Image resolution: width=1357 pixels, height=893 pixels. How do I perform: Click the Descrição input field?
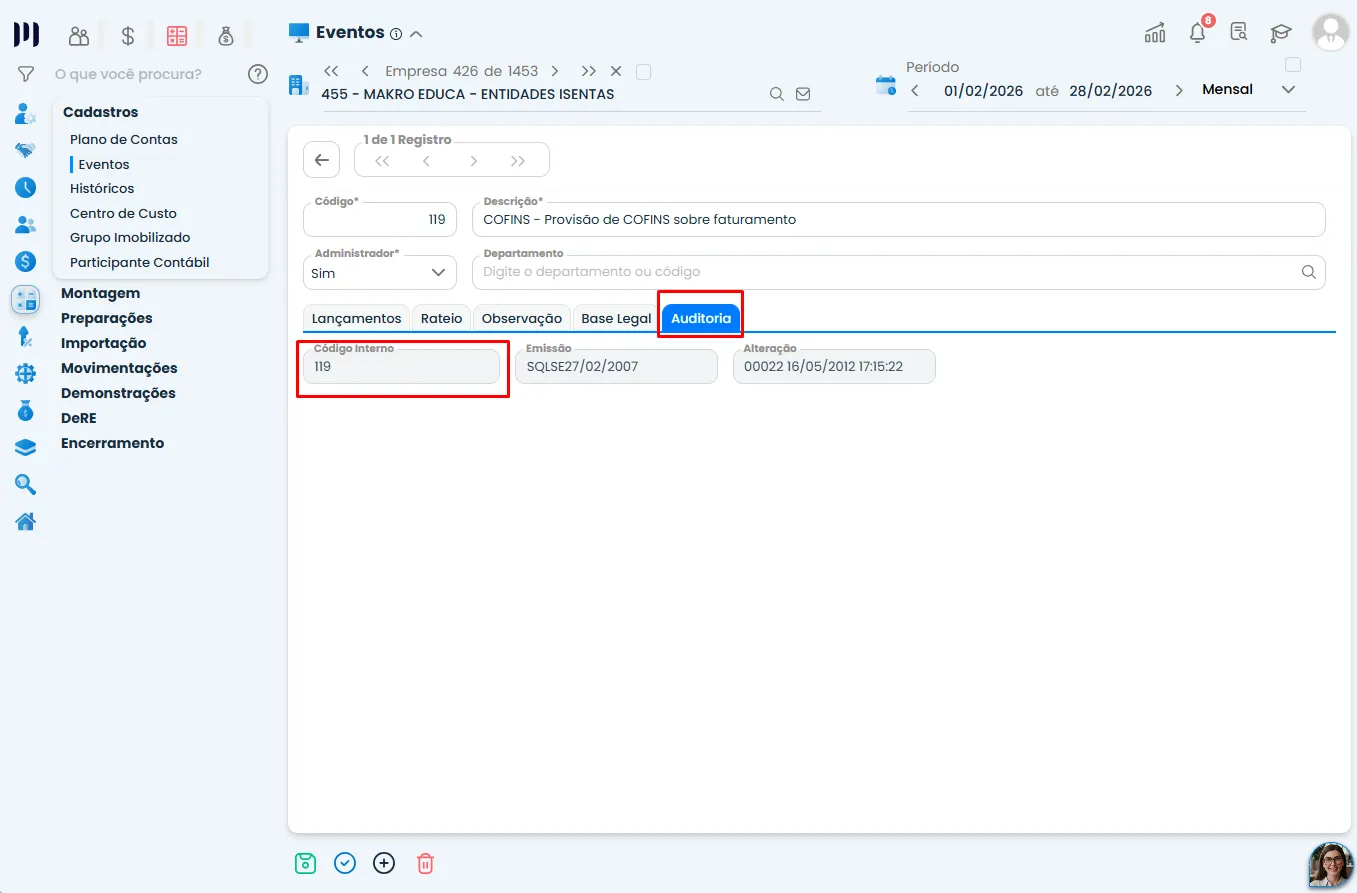899,219
